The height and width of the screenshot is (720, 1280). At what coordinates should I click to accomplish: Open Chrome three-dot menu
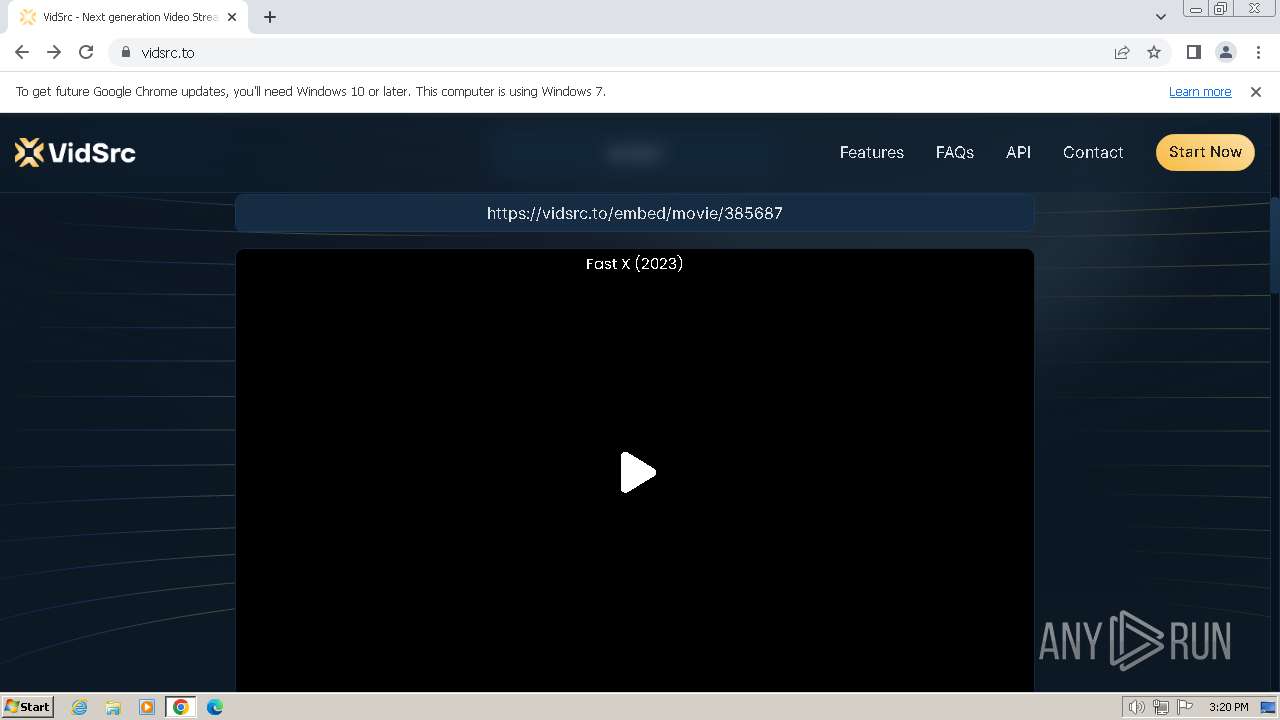pyautogui.click(x=1258, y=52)
